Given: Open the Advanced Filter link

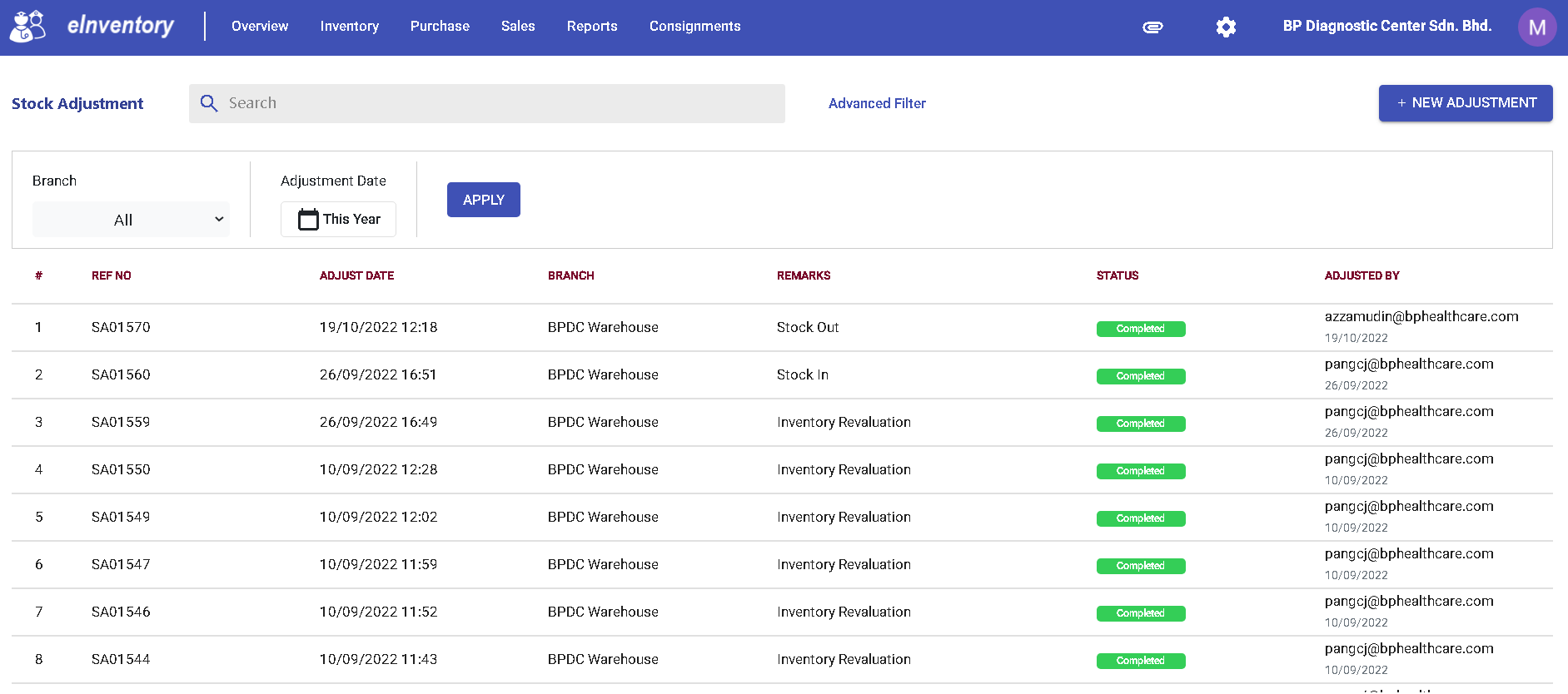Looking at the screenshot, I should coord(877,103).
